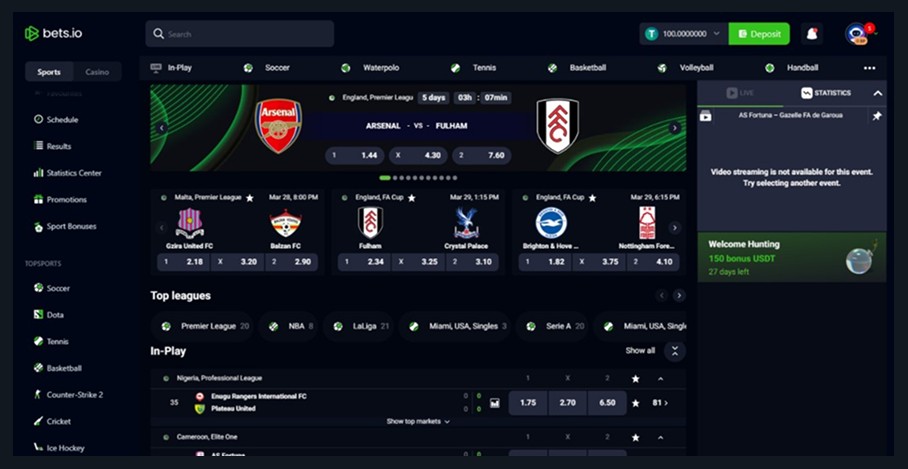
Task: Toggle favourite star for Nigeria Professional League
Action: tap(635, 379)
